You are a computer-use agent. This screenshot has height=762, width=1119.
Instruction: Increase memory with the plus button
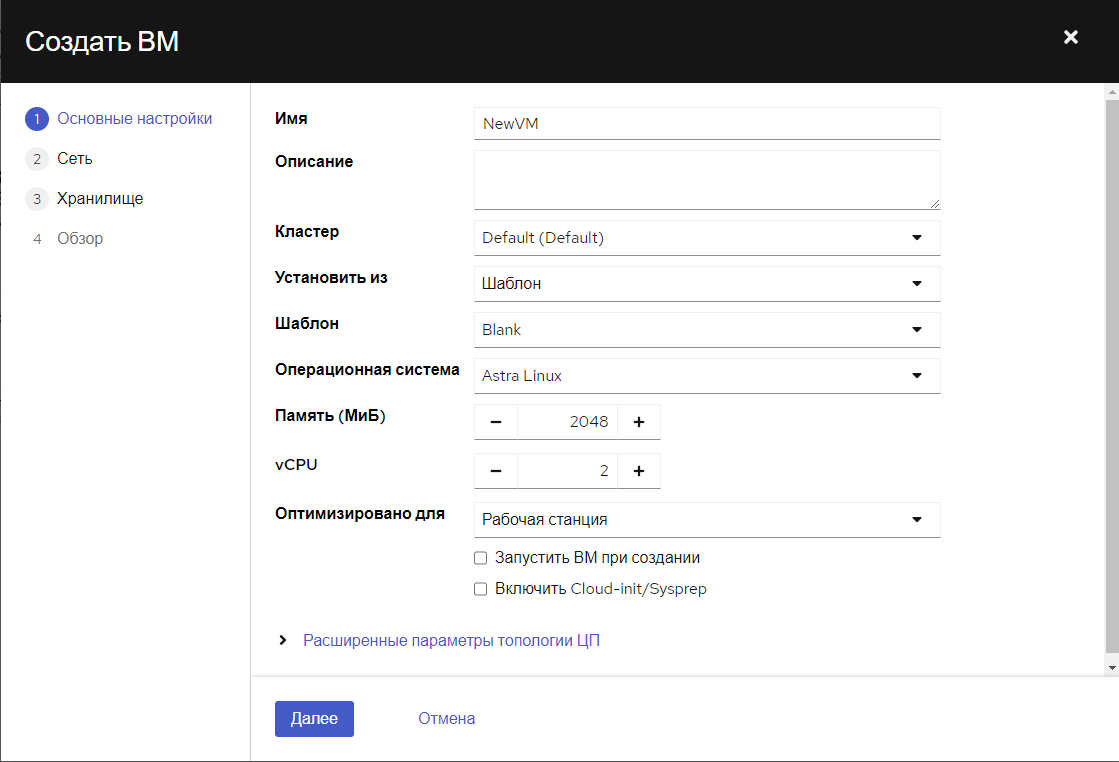[639, 422]
